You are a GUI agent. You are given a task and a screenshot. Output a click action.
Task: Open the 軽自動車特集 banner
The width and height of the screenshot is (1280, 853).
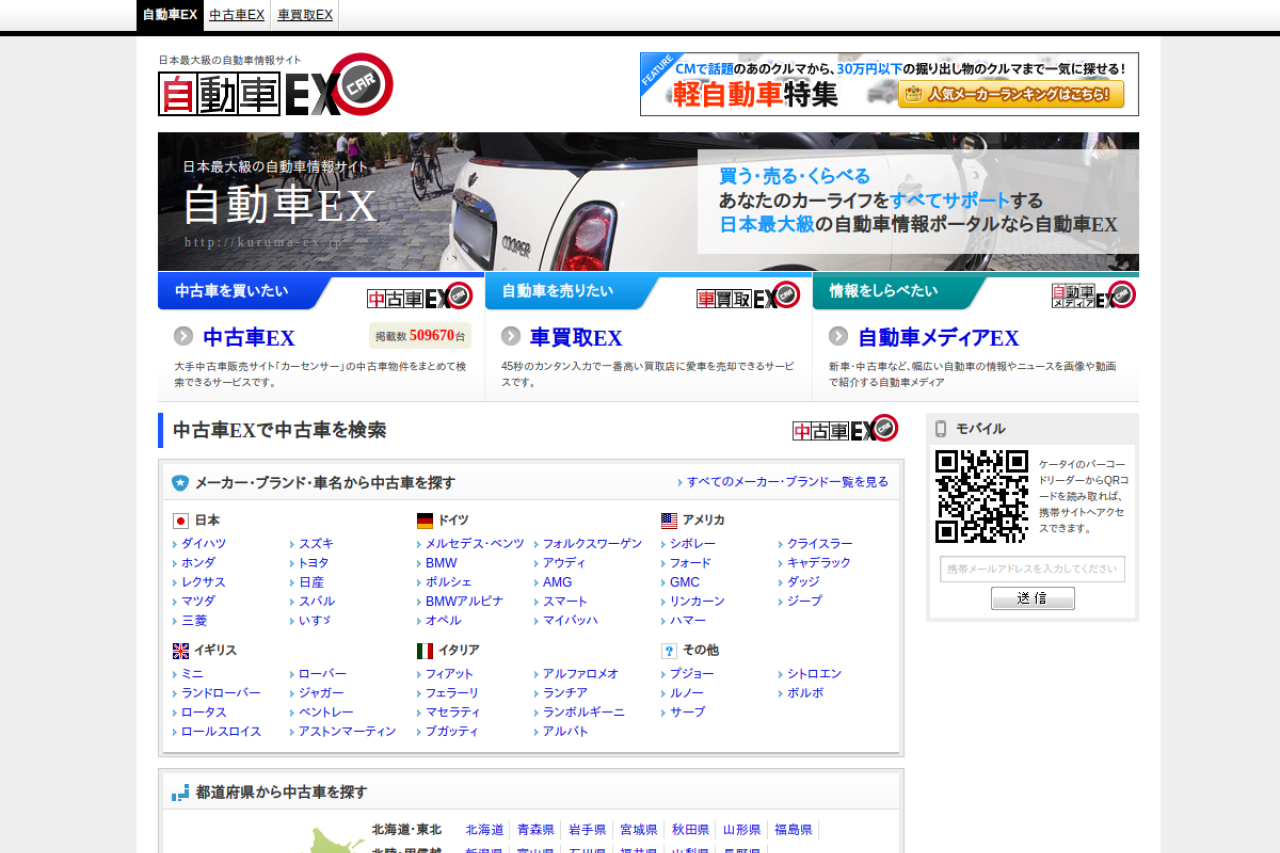[889, 84]
